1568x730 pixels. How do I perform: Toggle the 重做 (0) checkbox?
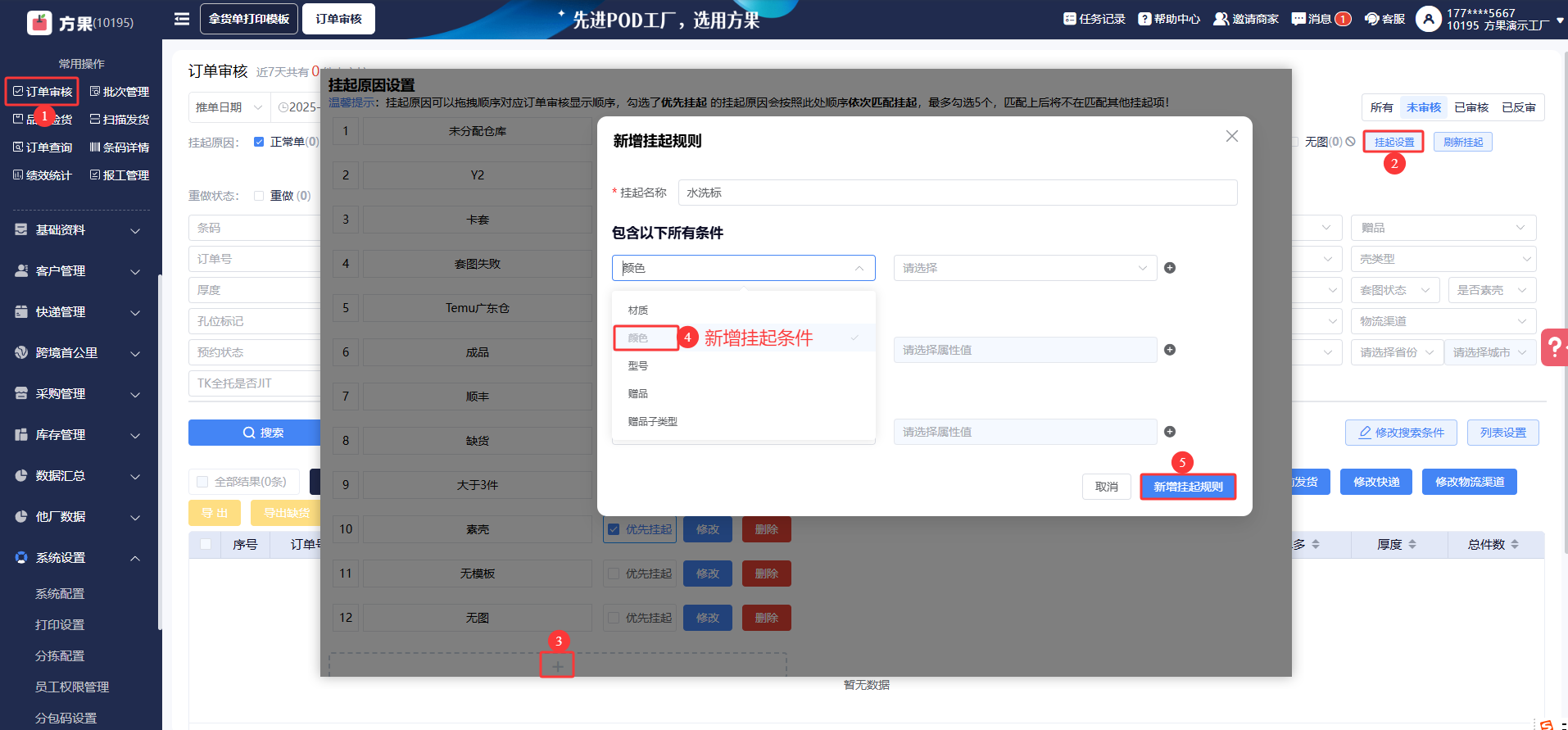tap(259, 196)
